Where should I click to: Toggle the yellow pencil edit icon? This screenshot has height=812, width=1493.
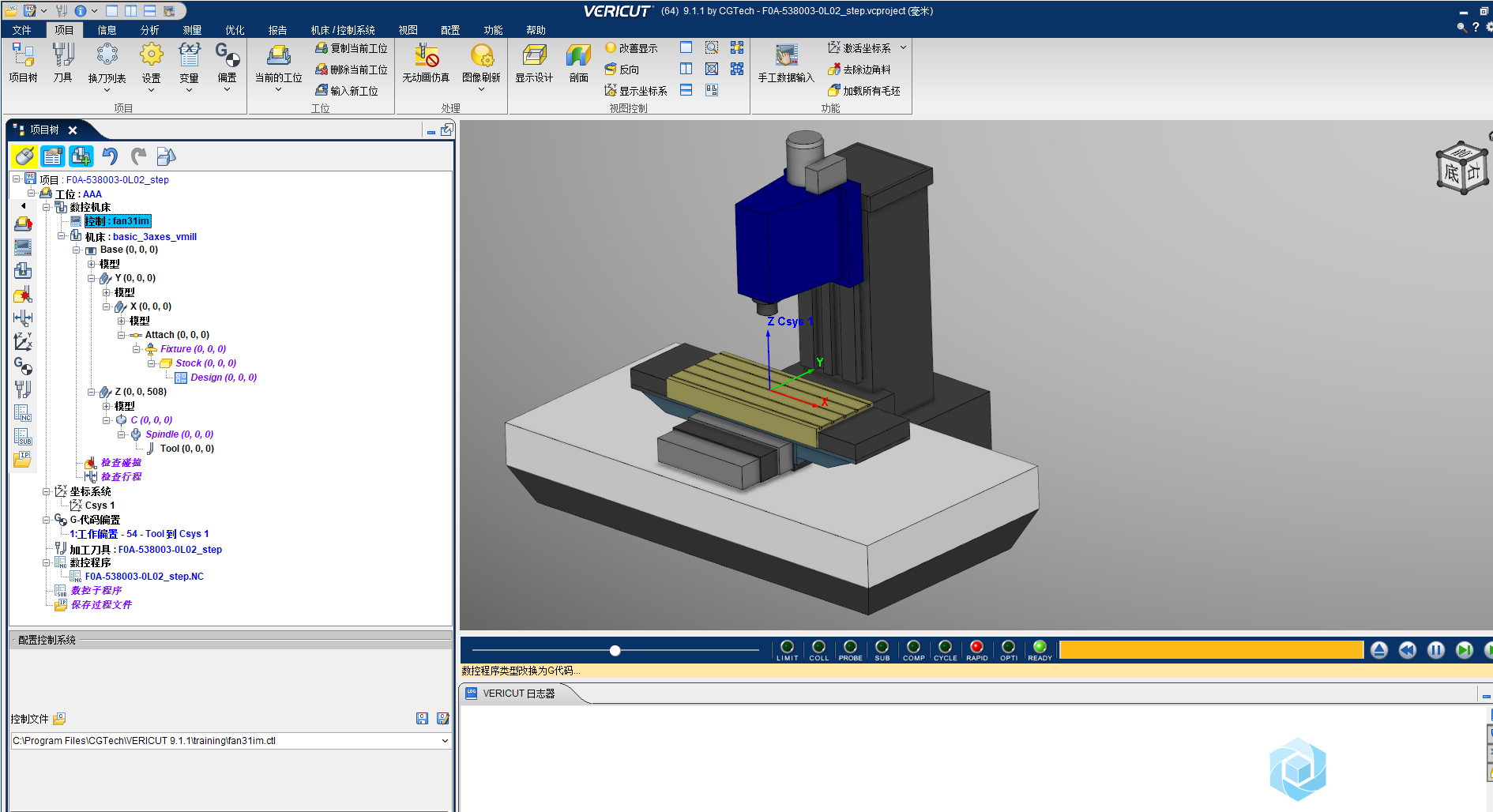pos(24,156)
